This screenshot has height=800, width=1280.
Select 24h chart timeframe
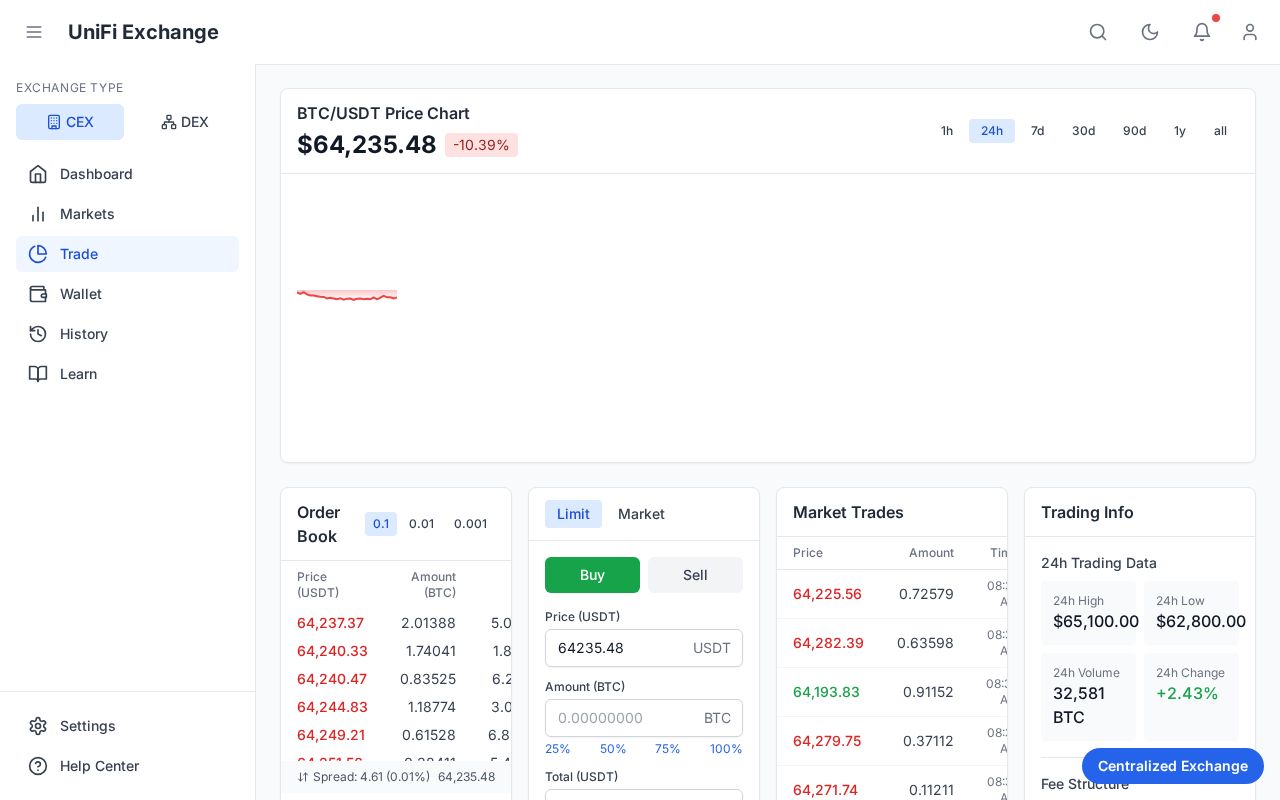[992, 131]
